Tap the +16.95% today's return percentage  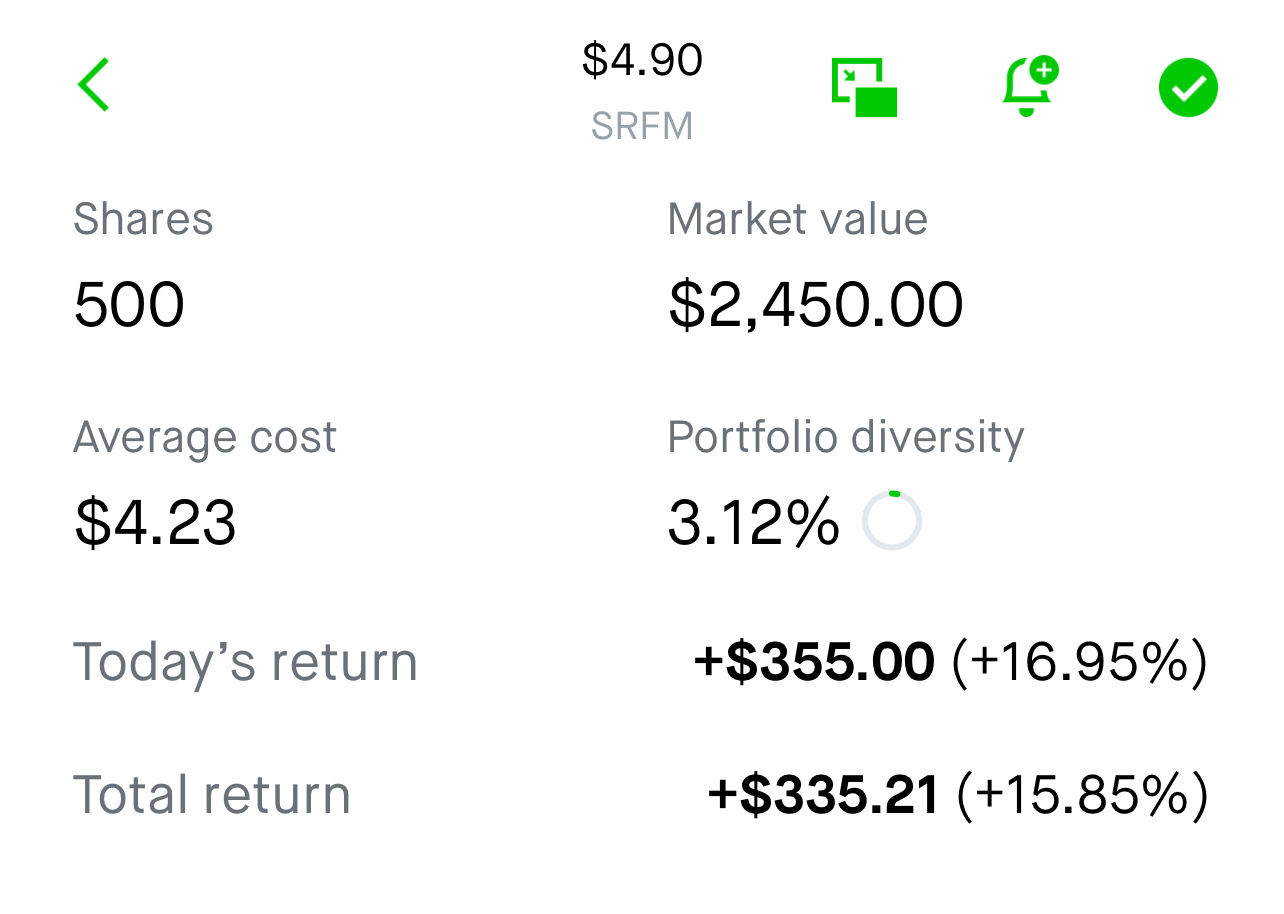click(1079, 662)
